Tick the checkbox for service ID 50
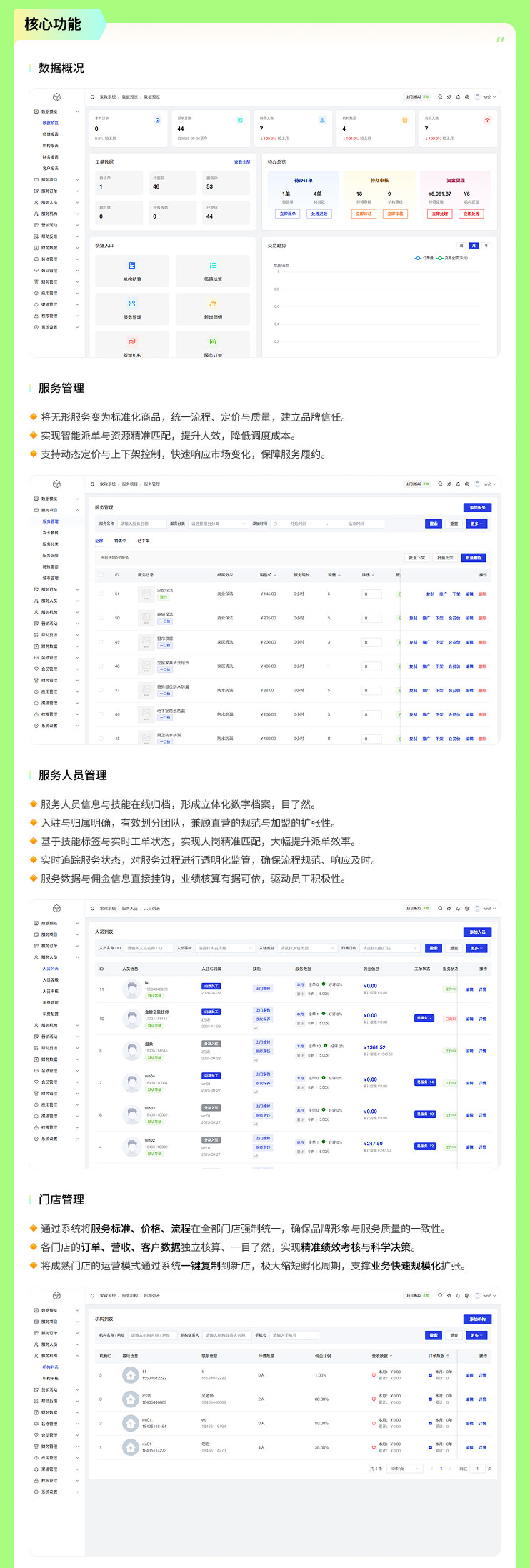This screenshot has height=1568, width=530. pos(101,618)
